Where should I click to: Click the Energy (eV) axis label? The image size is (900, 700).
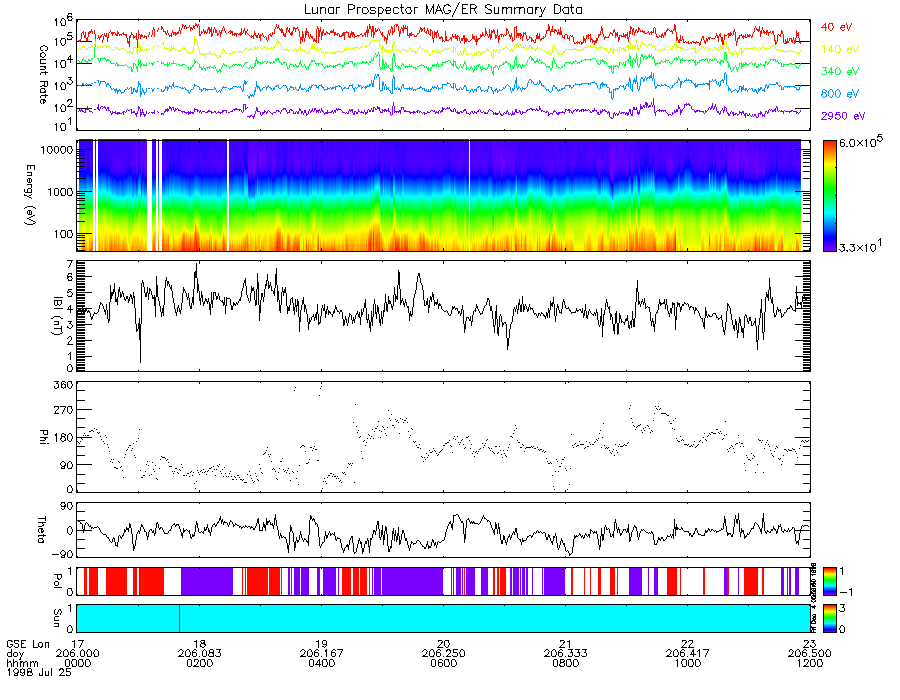[30, 195]
